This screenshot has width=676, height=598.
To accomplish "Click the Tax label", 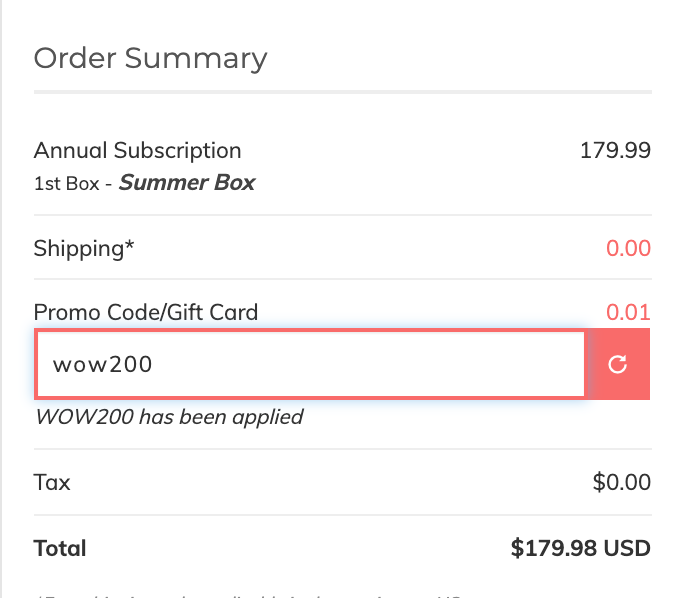I will click(x=52, y=483).
